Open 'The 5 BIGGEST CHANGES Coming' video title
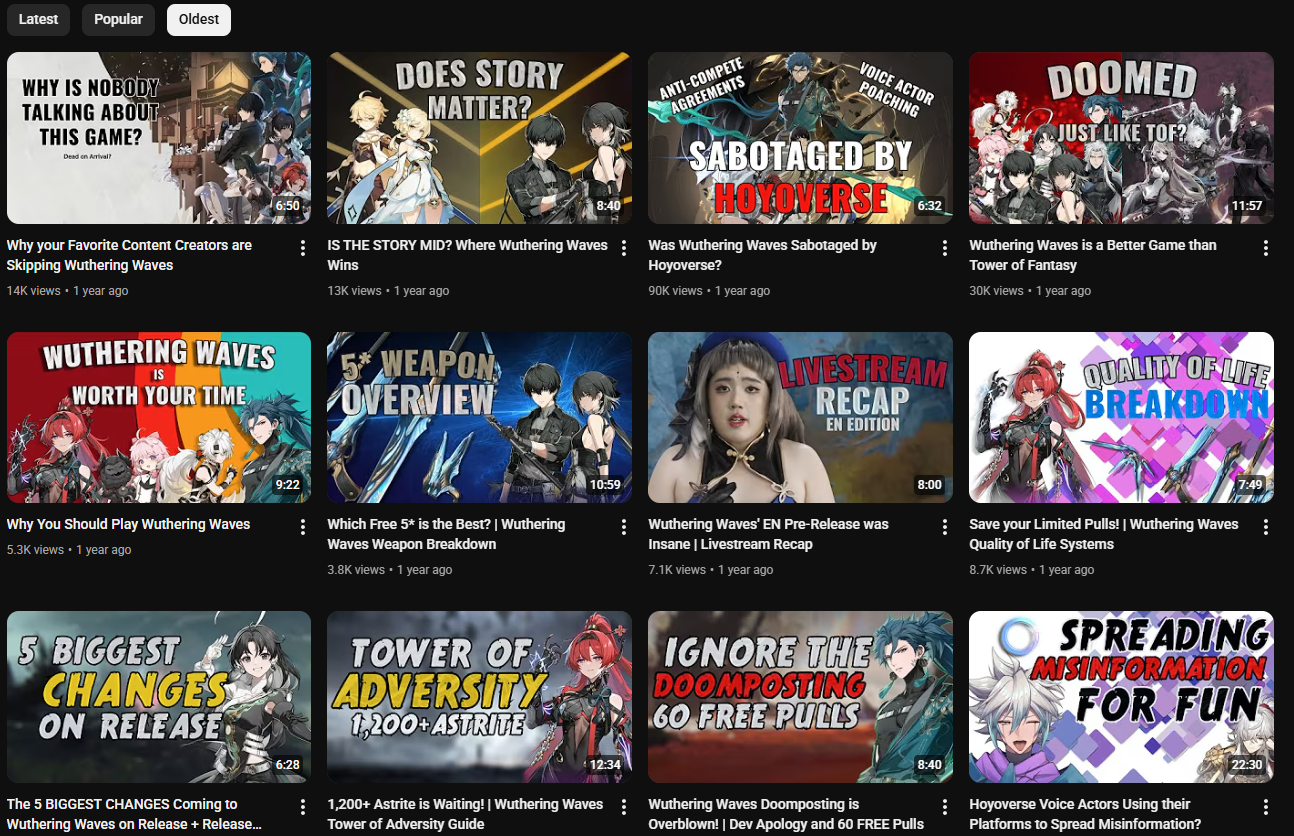 click(134, 814)
